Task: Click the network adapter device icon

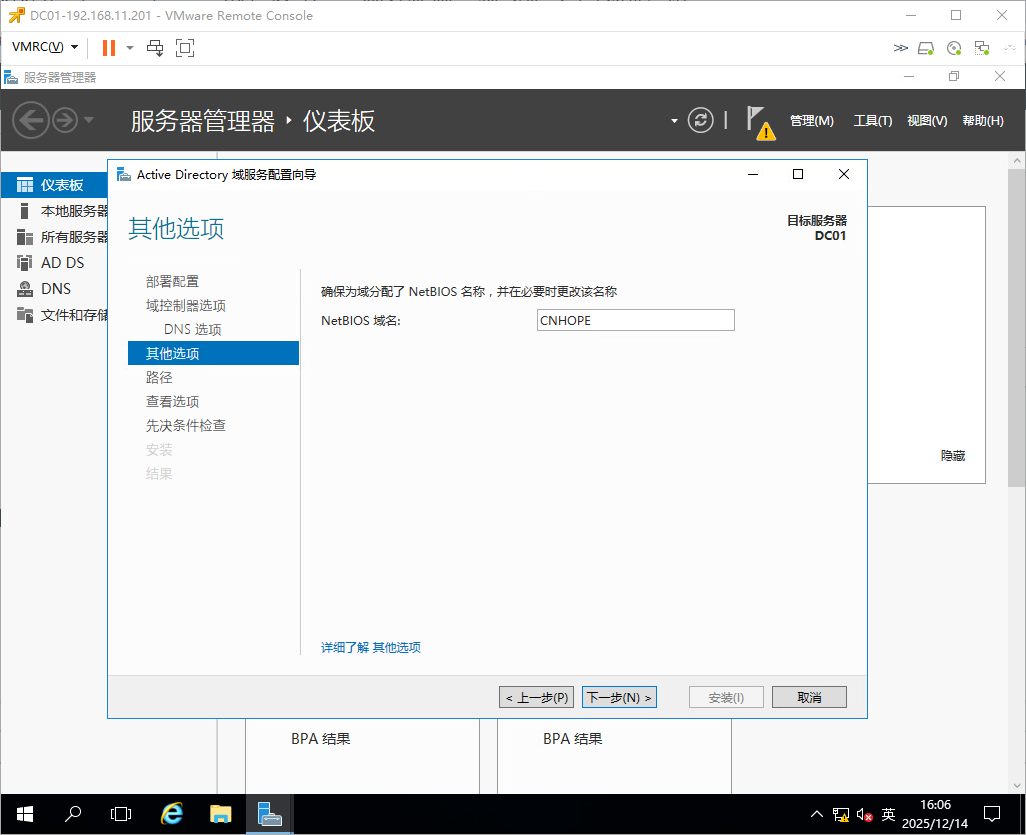Action: point(982,48)
